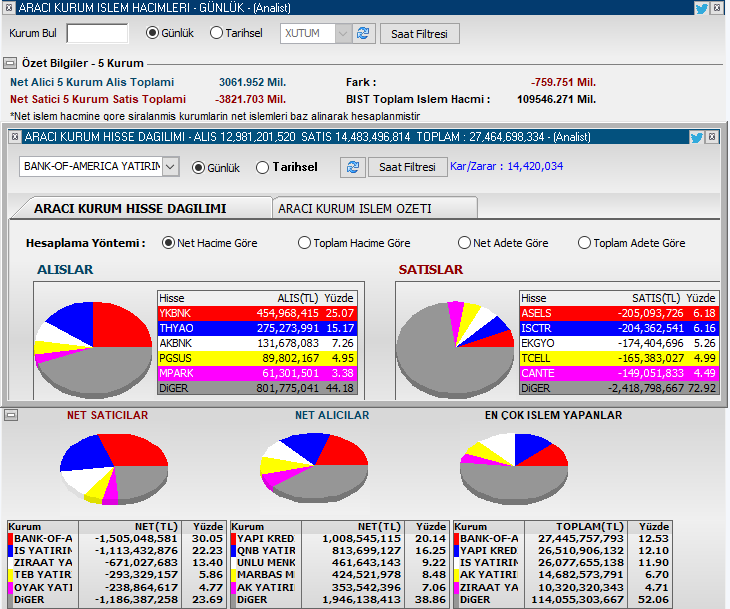Click the Kar/Zarar : 14,420,034 link
Screen dimensions: 730x609
click(x=506, y=166)
